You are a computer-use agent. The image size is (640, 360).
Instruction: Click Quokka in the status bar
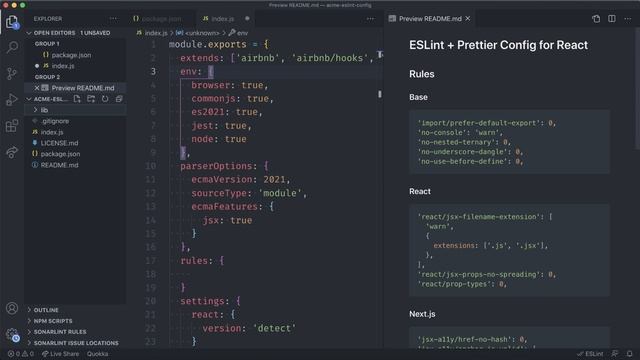coord(98,354)
